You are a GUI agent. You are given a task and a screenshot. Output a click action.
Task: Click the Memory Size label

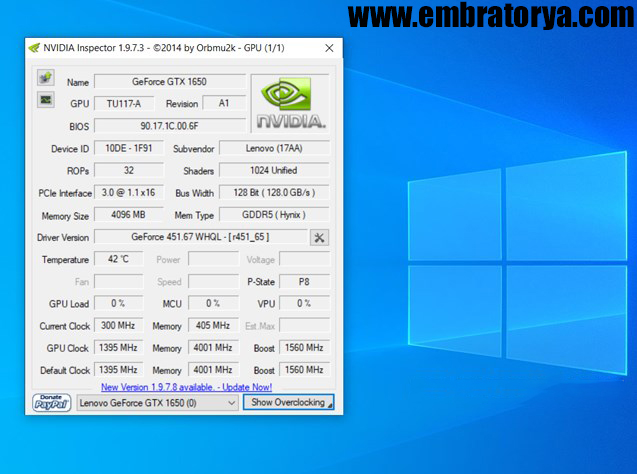(x=65, y=216)
